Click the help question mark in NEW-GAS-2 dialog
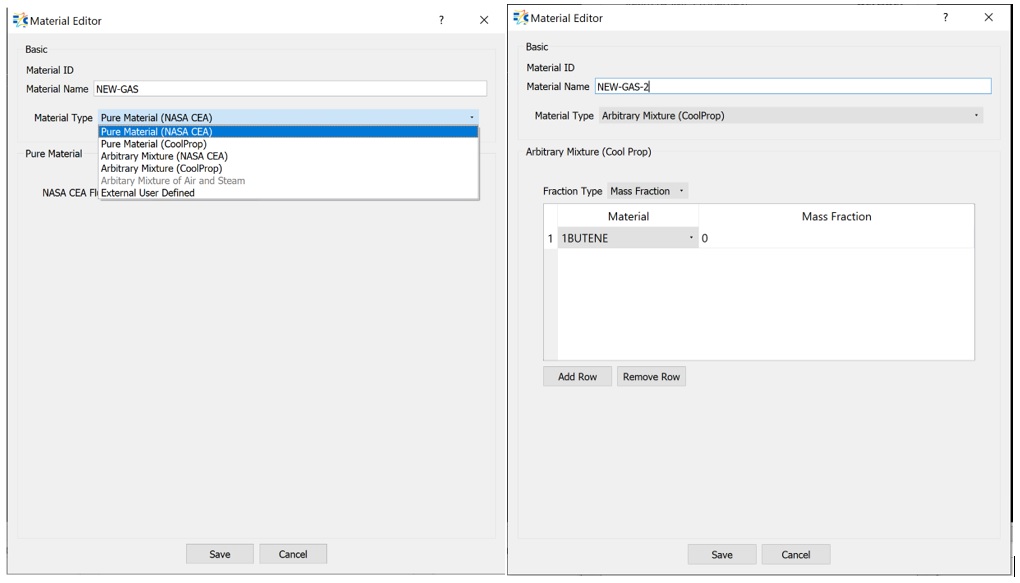The height and width of the screenshot is (583, 1020). (x=945, y=18)
